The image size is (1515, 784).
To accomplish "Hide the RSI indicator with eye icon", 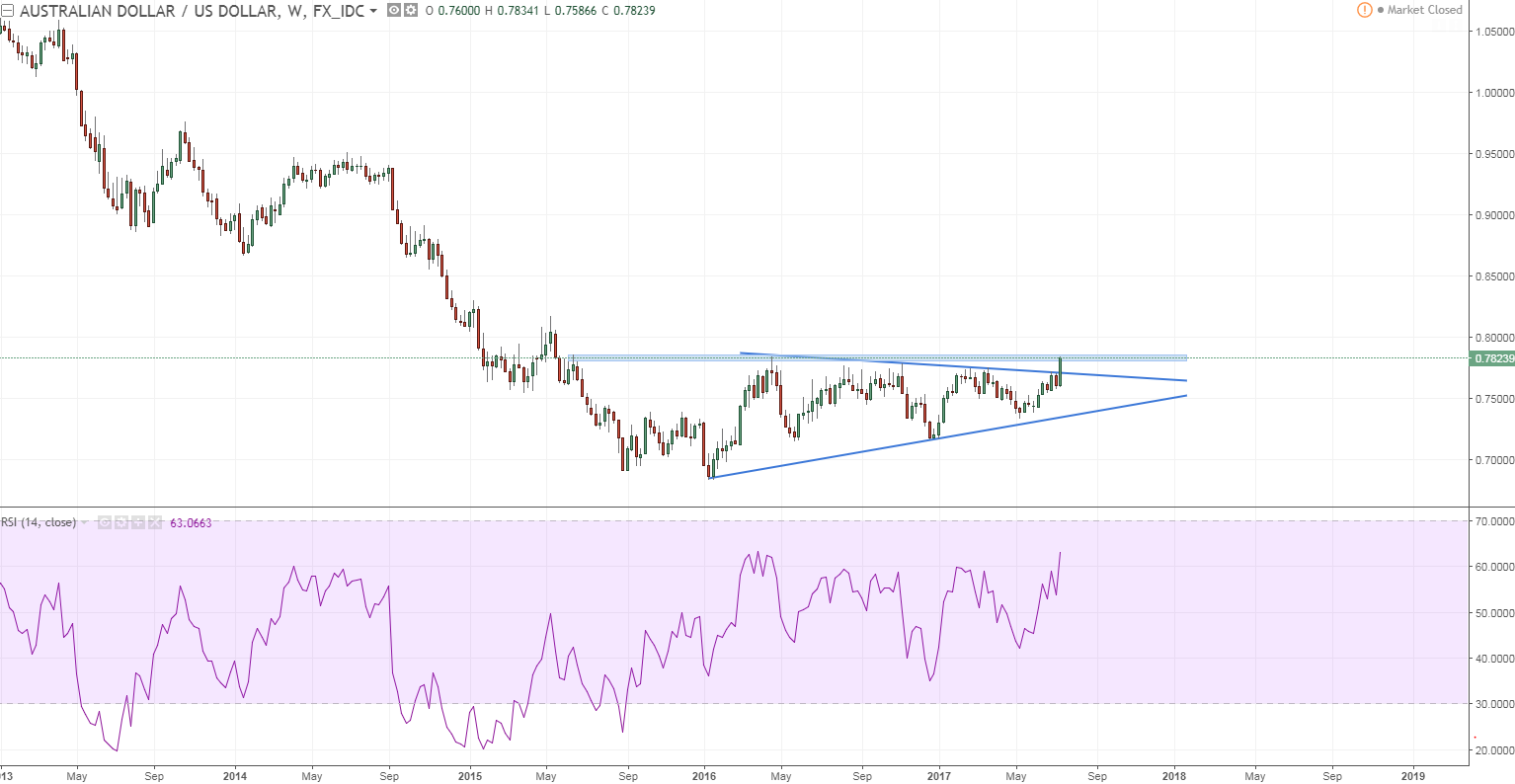I will (105, 522).
